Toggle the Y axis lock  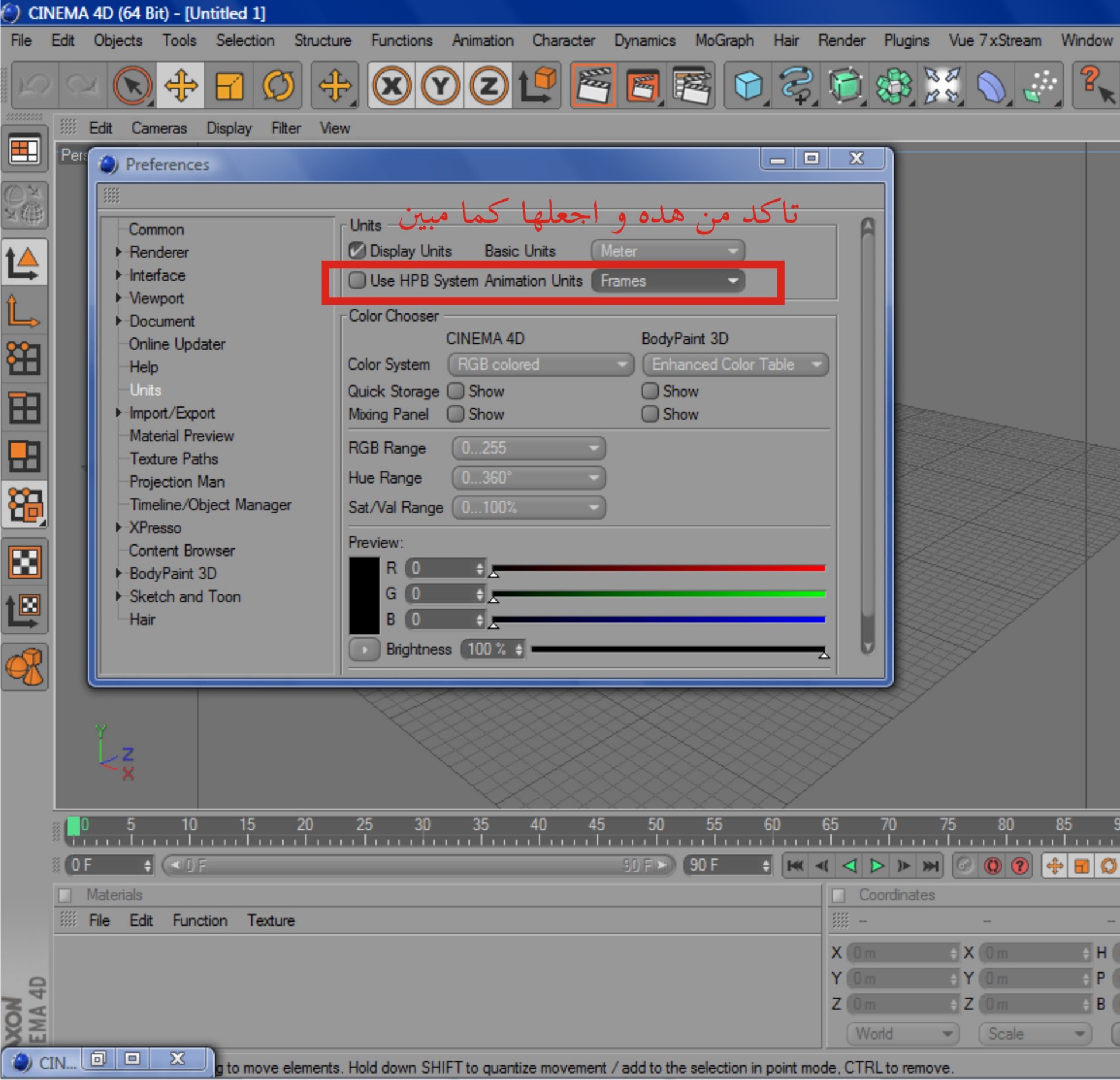[440, 86]
